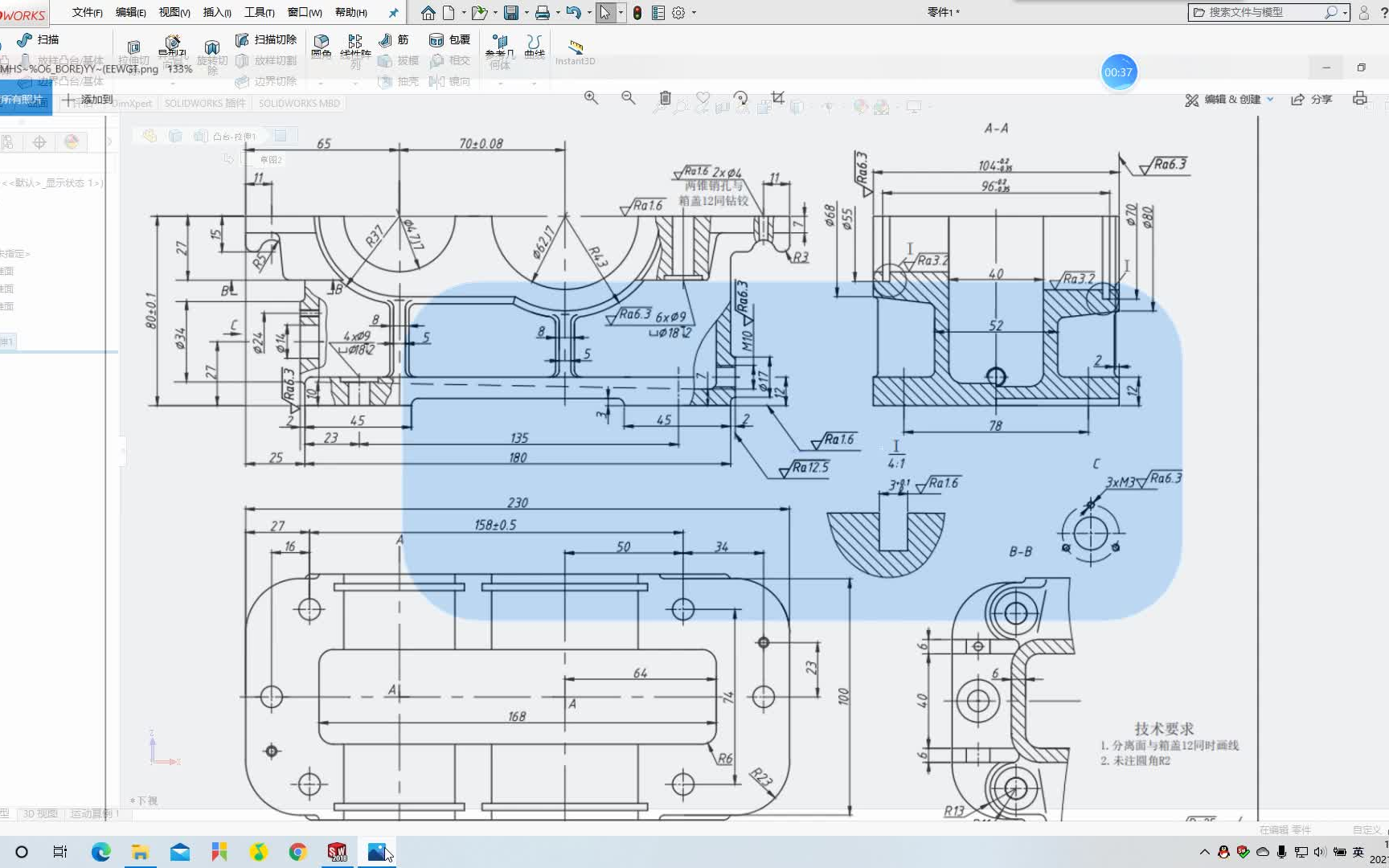Screen dimensions: 1389x868
Task: Choose the Fillet (圆角) tool
Action: [x=322, y=47]
